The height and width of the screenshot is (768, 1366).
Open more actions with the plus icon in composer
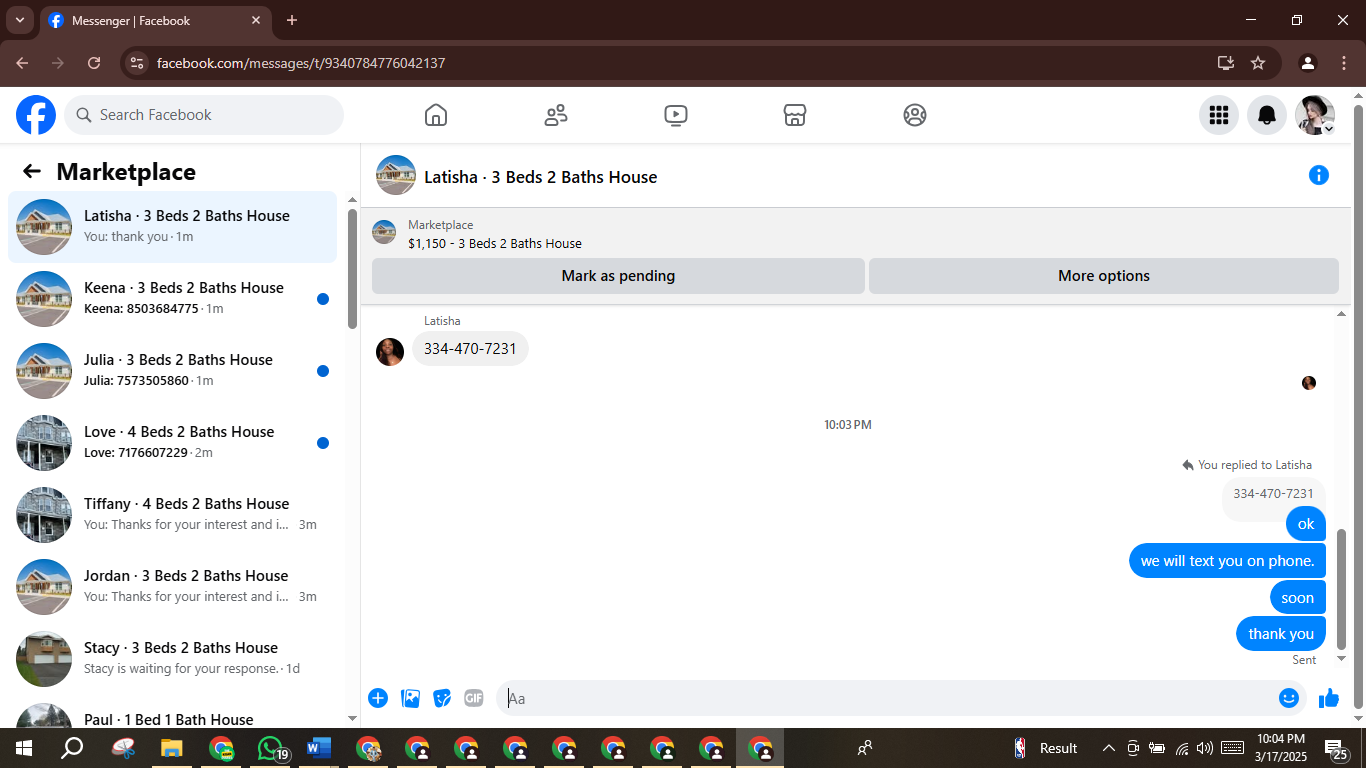(378, 698)
